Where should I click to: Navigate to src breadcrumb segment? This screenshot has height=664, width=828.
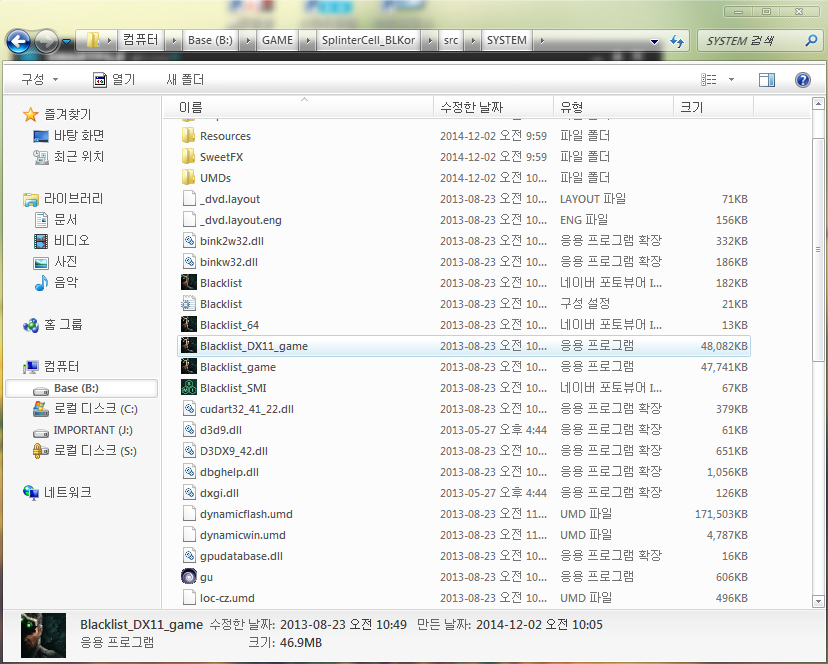(450, 40)
